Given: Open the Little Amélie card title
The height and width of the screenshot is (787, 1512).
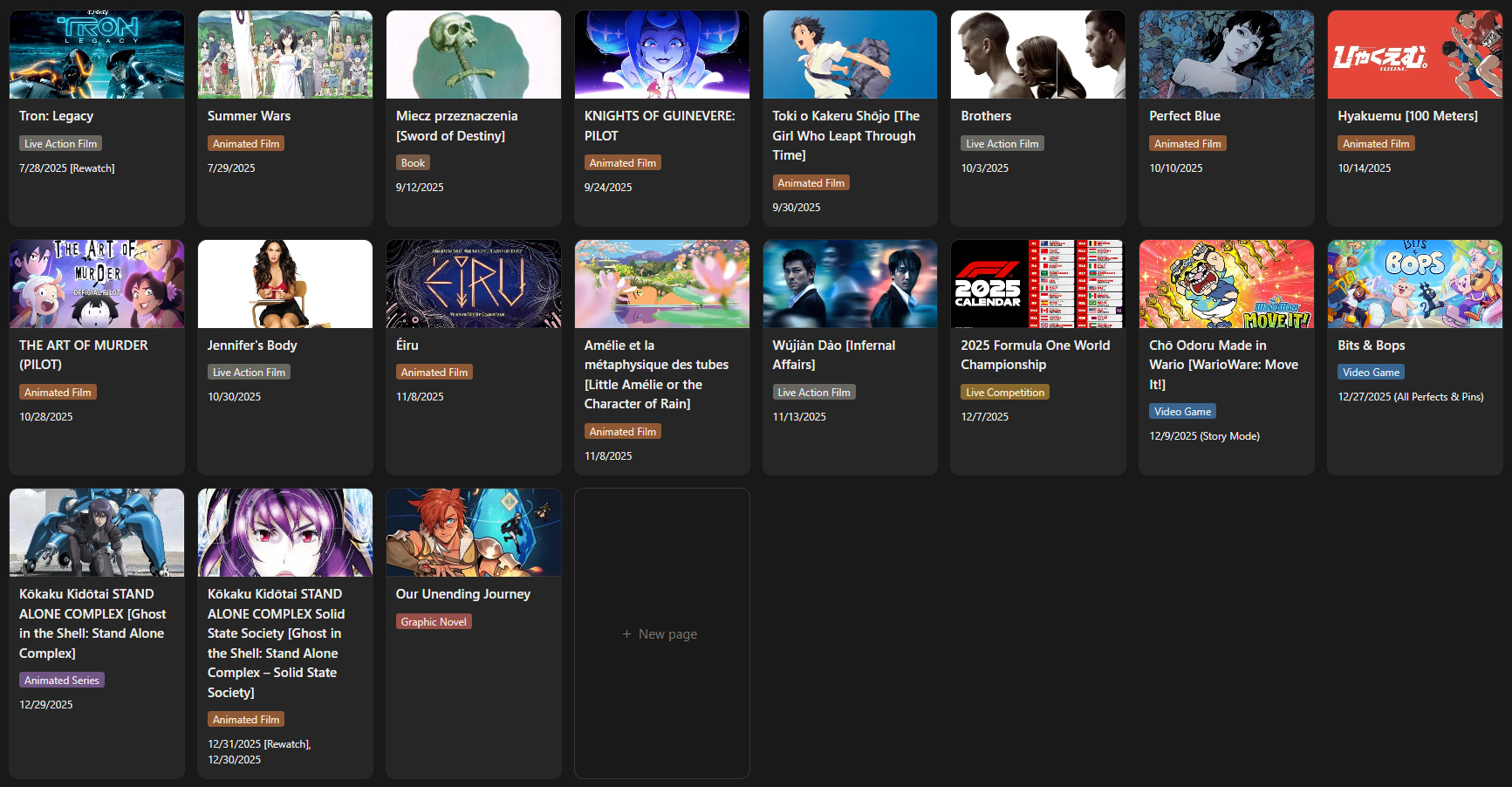Looking at the screenshot, I should click(x=656, y=374).
